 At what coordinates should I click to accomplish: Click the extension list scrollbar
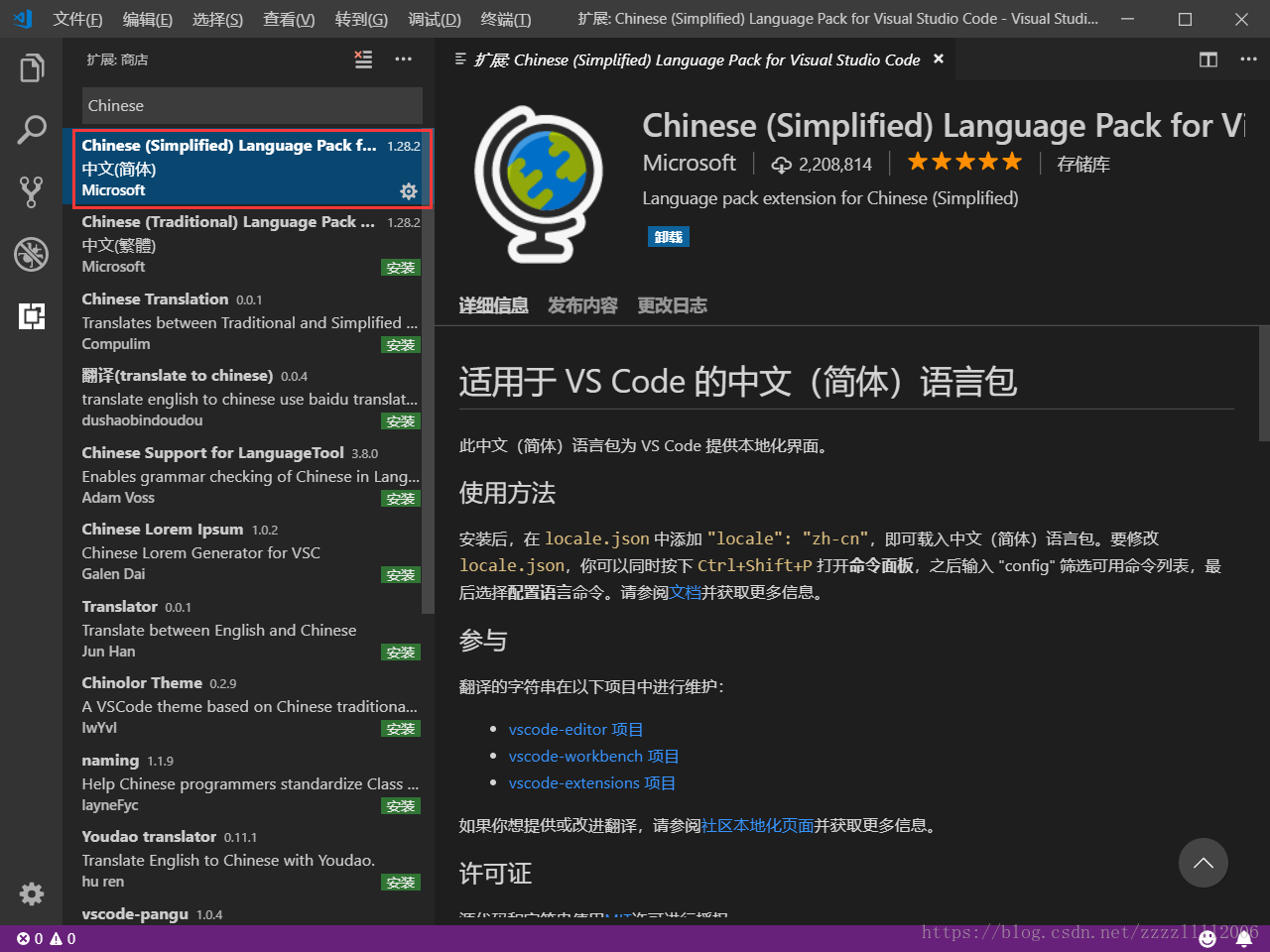(x=429, y=372)
